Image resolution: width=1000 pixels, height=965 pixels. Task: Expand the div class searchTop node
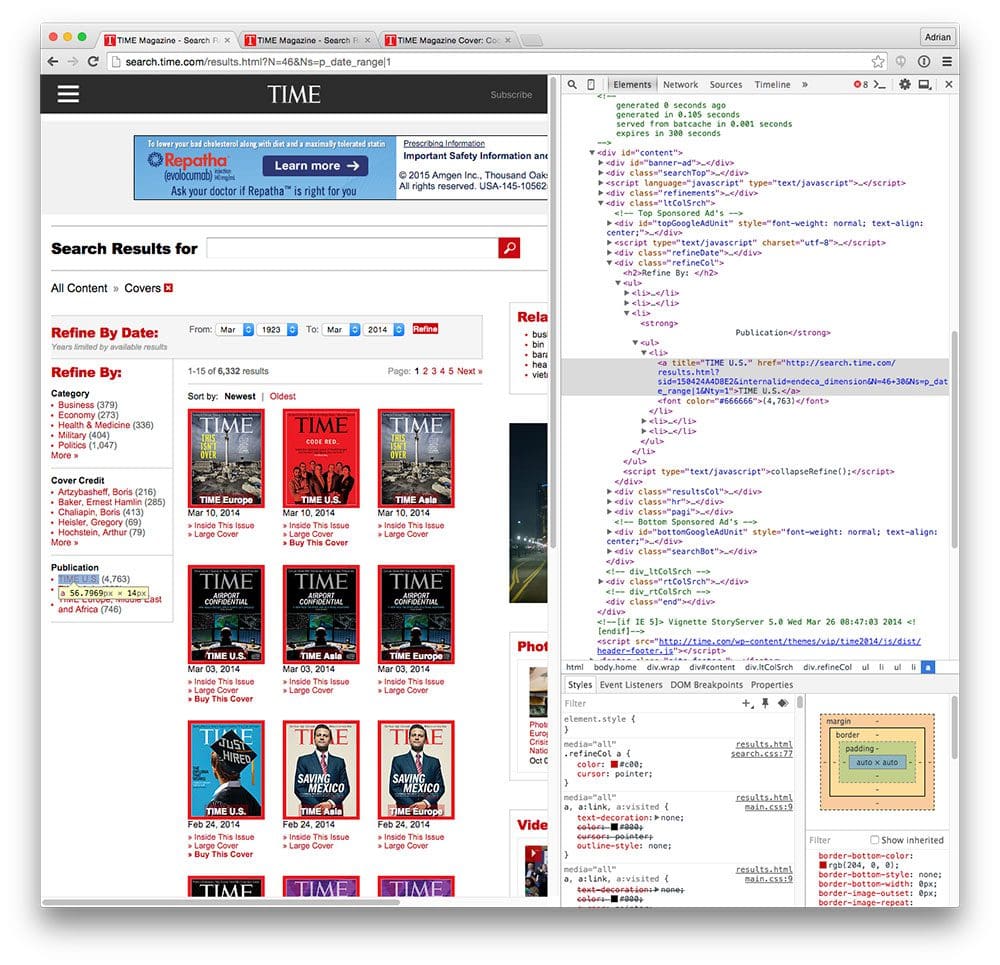[601, 173]
